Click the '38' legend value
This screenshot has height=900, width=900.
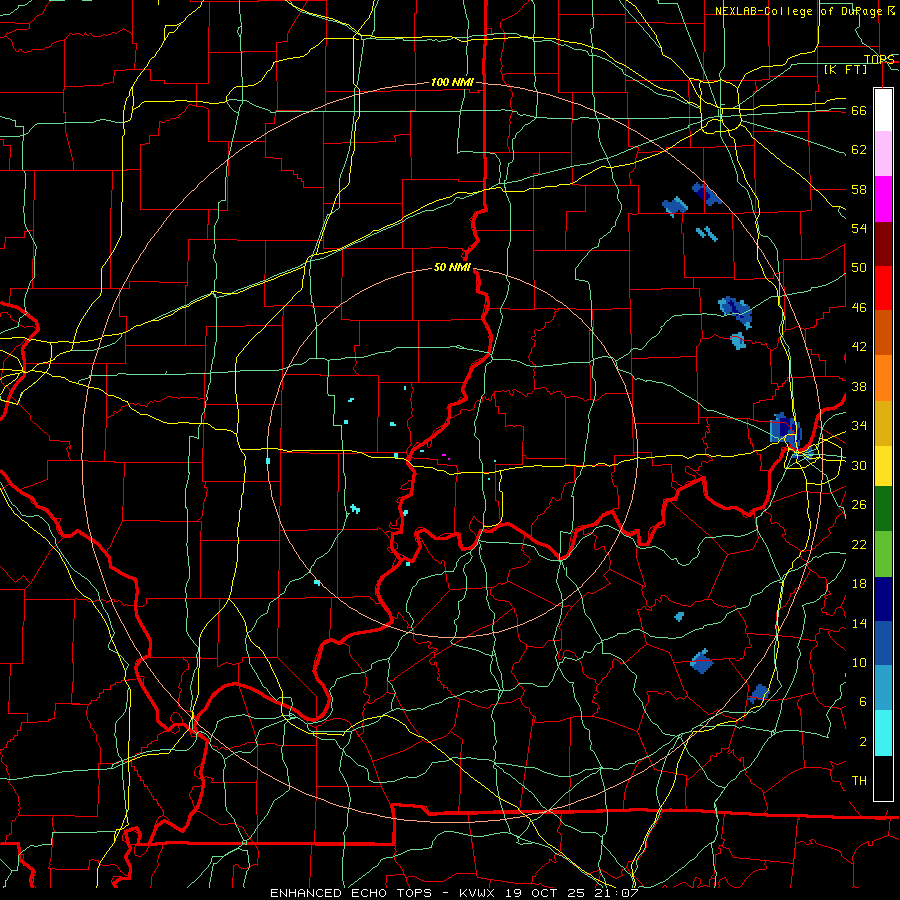[859, 386]
